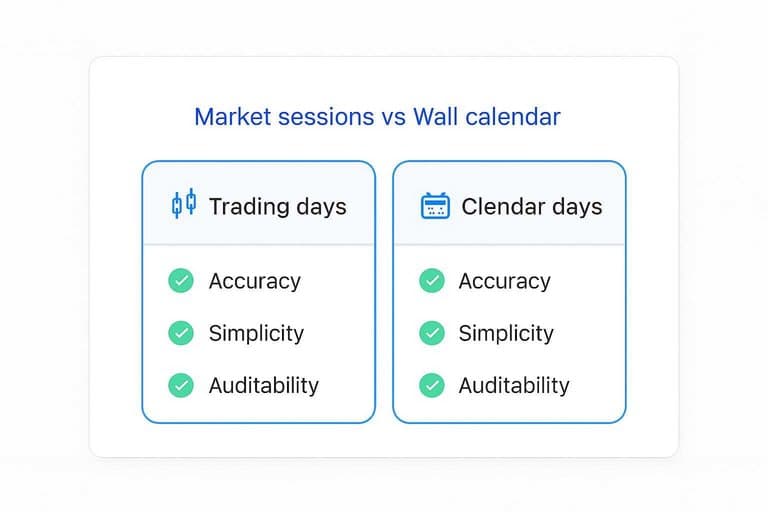Toggle the Auditability checkmark under Trading days
This screenshot has height=512, width=768.
coord(181,385)
